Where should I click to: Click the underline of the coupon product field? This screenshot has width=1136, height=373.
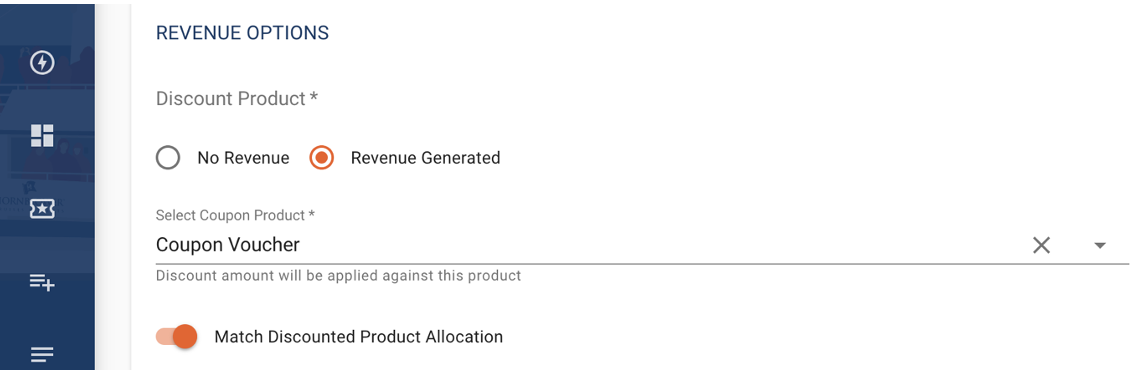tap(642, 264)
